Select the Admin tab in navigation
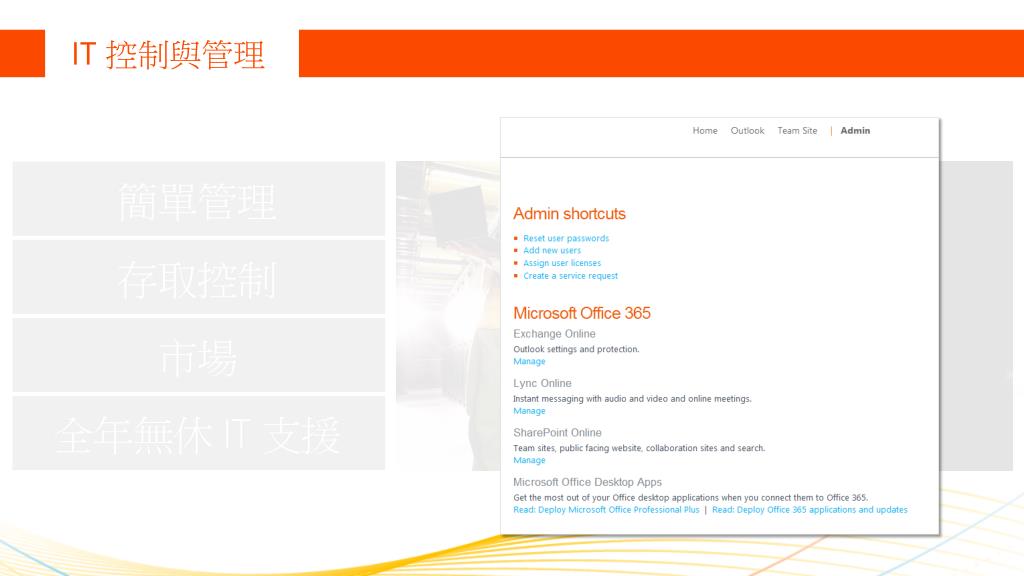 pos(855,131)
